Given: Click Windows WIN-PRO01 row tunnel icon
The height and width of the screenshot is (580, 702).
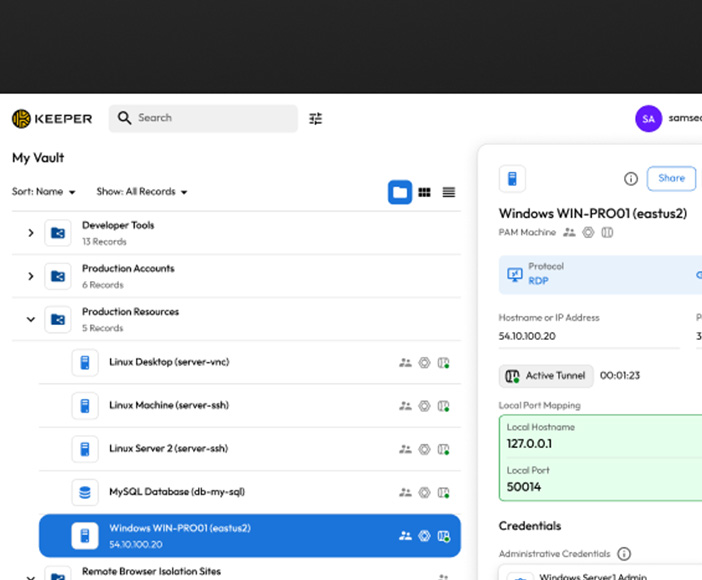Looking at the screenshot, I should (443, 536).
